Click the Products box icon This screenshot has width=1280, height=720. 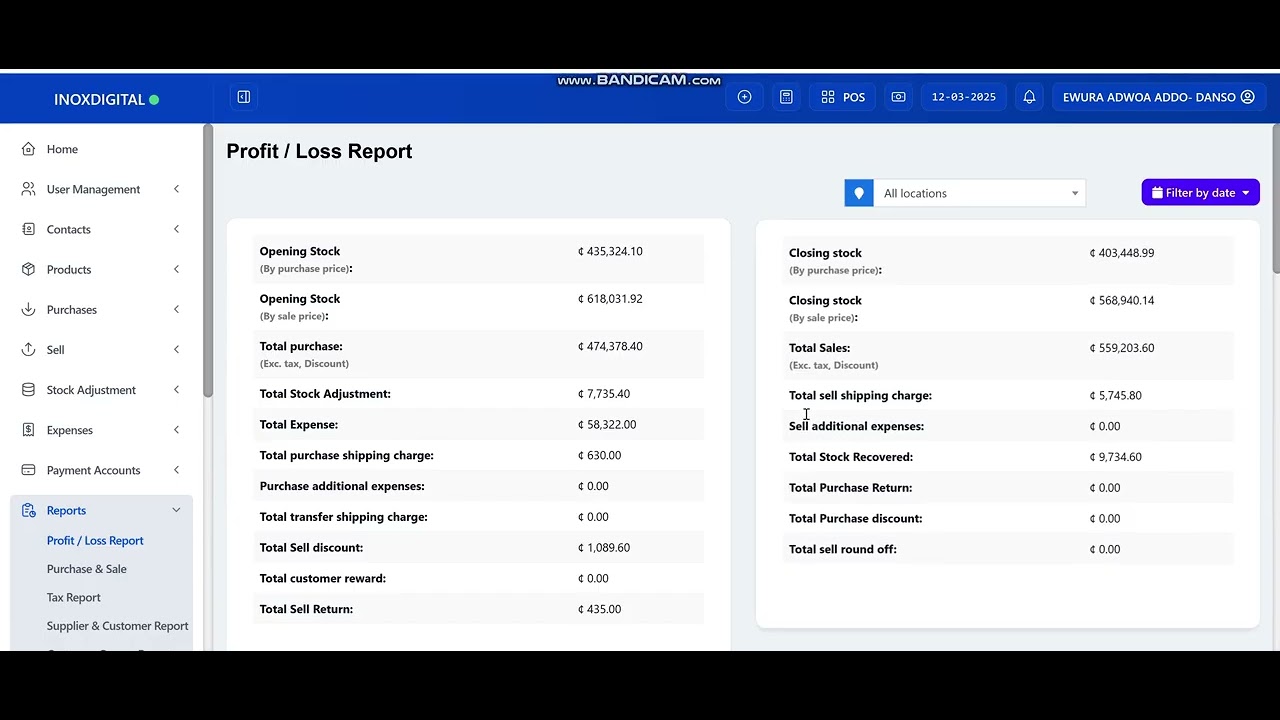28,269
